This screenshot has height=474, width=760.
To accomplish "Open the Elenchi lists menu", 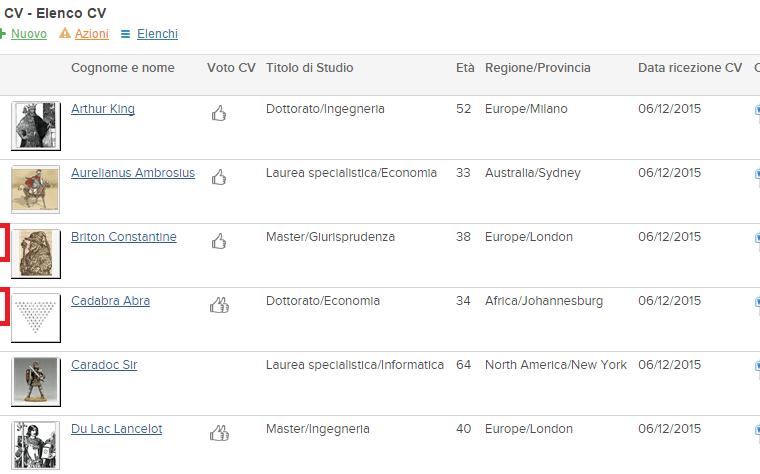I will click(157, 34).
